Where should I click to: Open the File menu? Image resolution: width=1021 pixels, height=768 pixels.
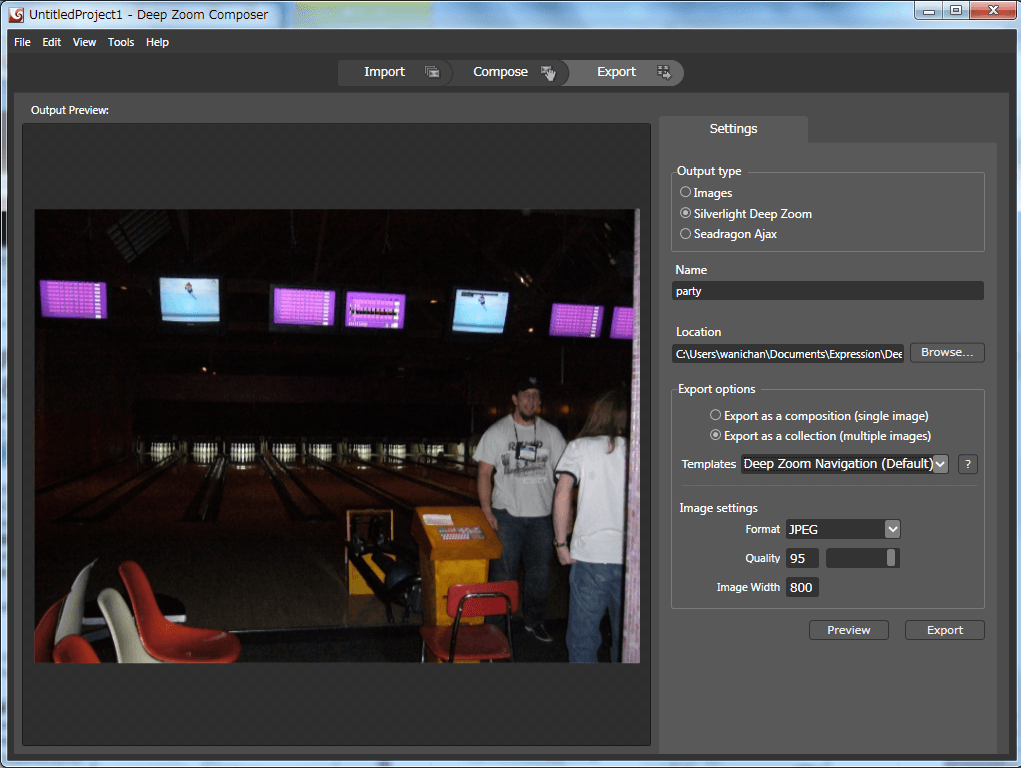pyautogui.click(x=22, y=42)
